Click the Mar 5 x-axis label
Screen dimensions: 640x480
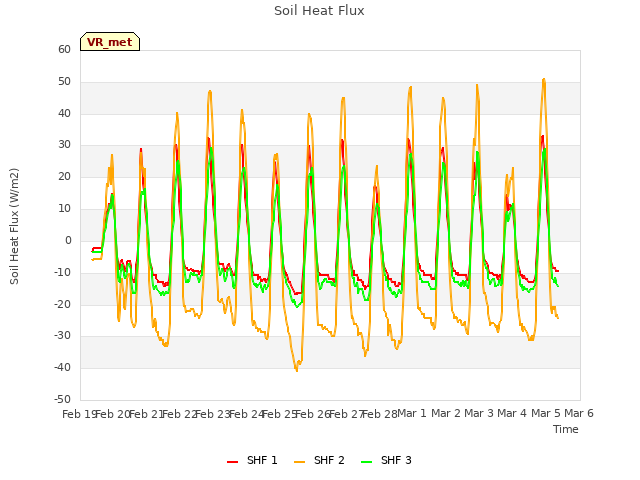pyautogui.click(x=546, y=413)
